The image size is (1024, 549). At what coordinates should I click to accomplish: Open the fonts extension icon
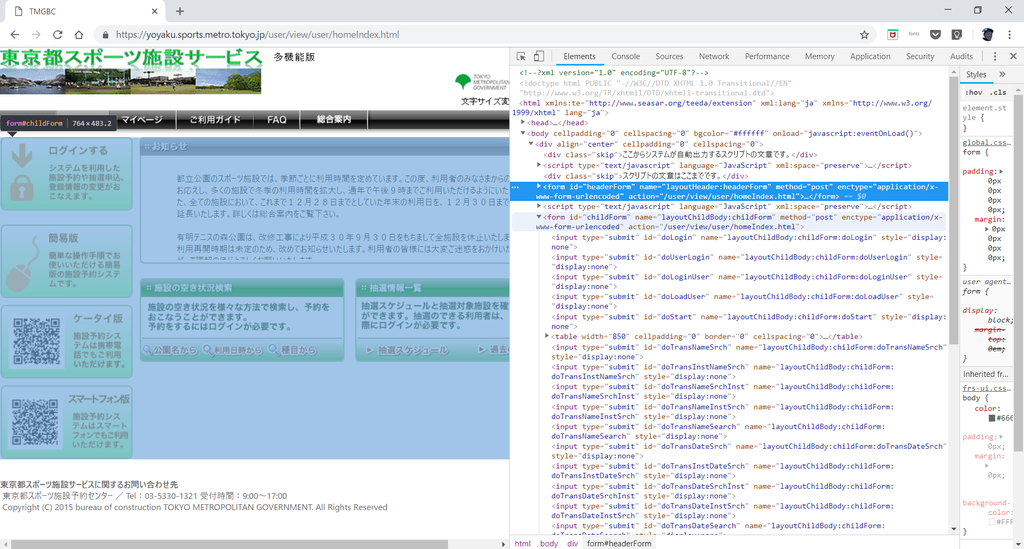coord(914,35)
